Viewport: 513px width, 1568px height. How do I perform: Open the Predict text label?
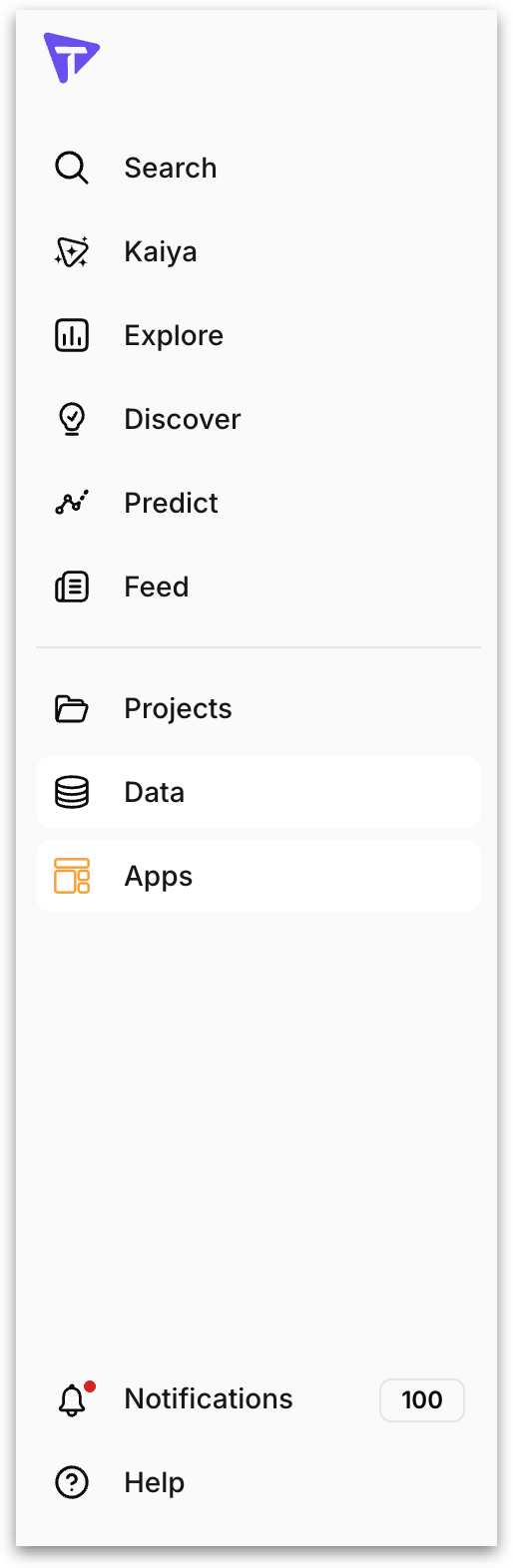tap(171, 503)
